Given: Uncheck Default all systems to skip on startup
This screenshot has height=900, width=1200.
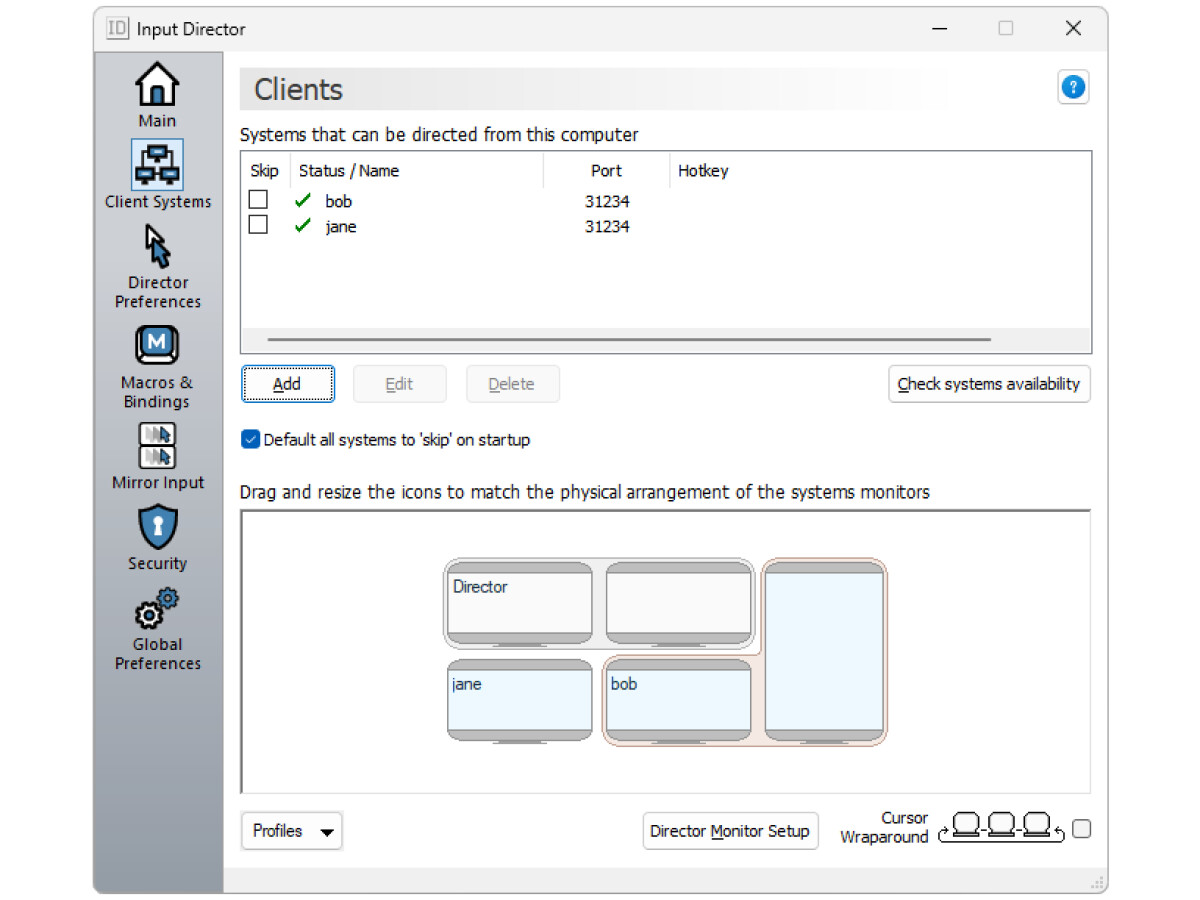Looking at the screenshot, I should pyautogui.click(x=250, y=439).
